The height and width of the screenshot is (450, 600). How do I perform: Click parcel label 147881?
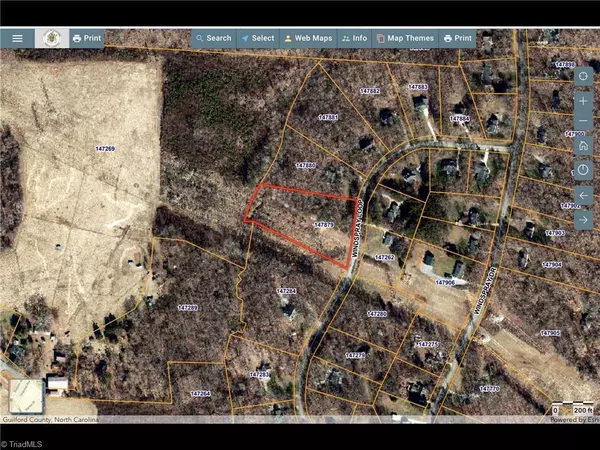[x=328, y=117]
